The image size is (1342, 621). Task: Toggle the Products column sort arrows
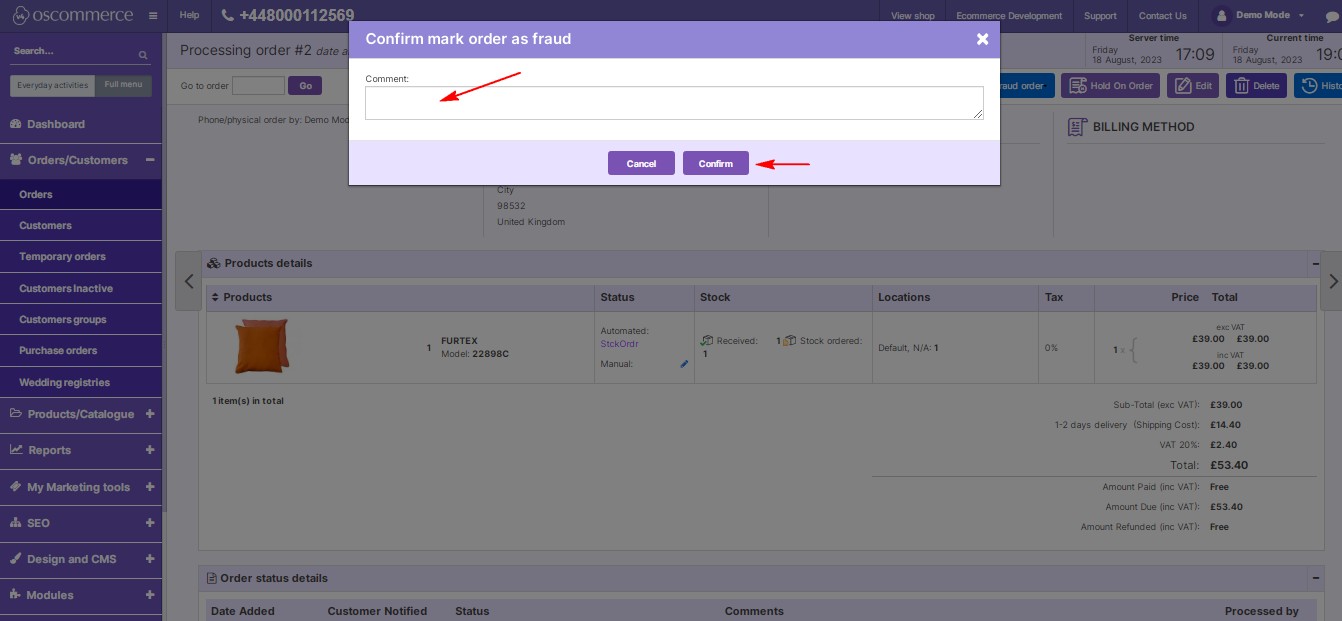coord(215,297)
